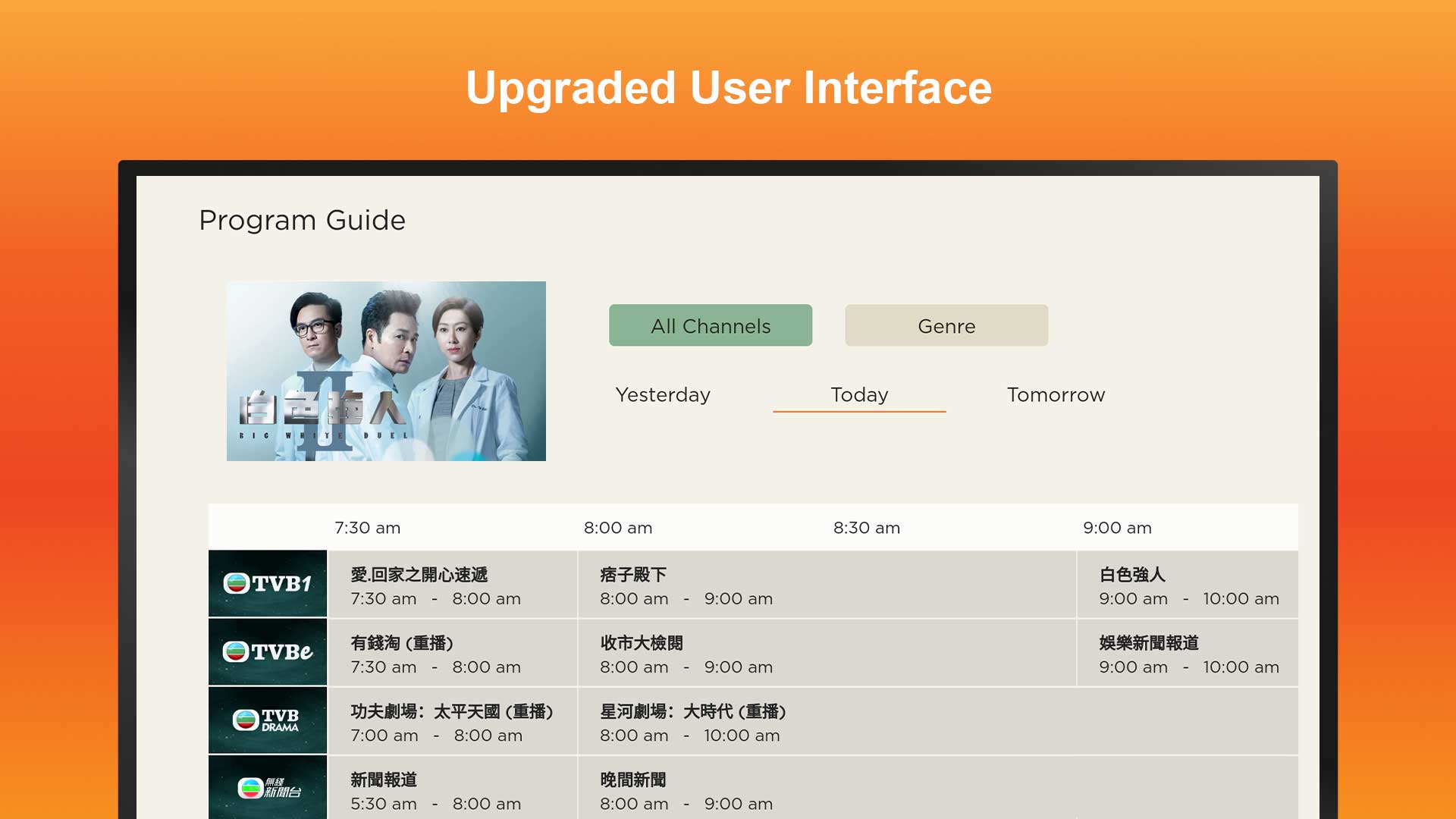Select the TVBe channel logo
This screenshot has width=1456, height=819.
click(x=268, y=651)
